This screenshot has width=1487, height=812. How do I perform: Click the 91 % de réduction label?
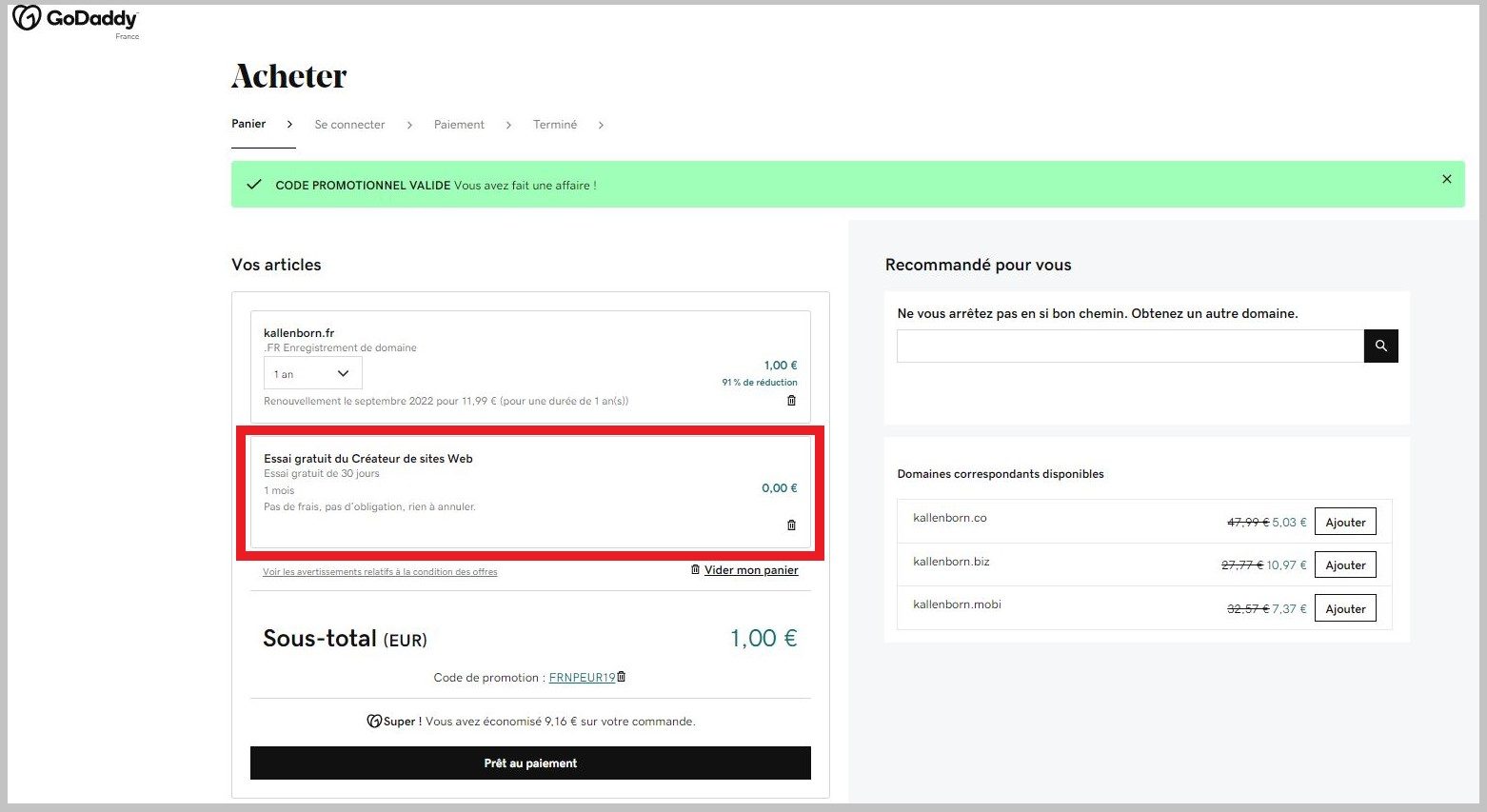(759, 383)
